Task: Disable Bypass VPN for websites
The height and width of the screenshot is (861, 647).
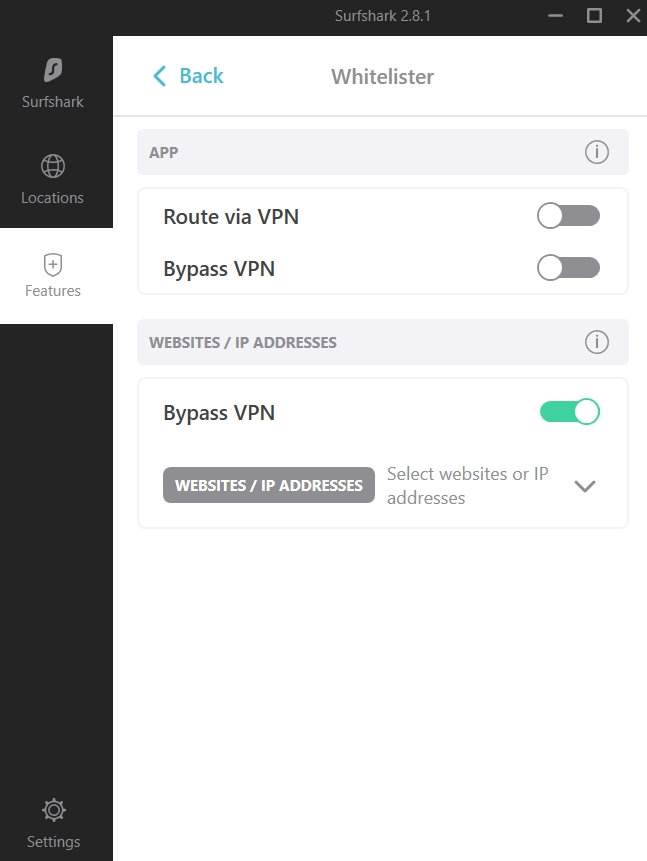Action: click(x=568, y=411)
